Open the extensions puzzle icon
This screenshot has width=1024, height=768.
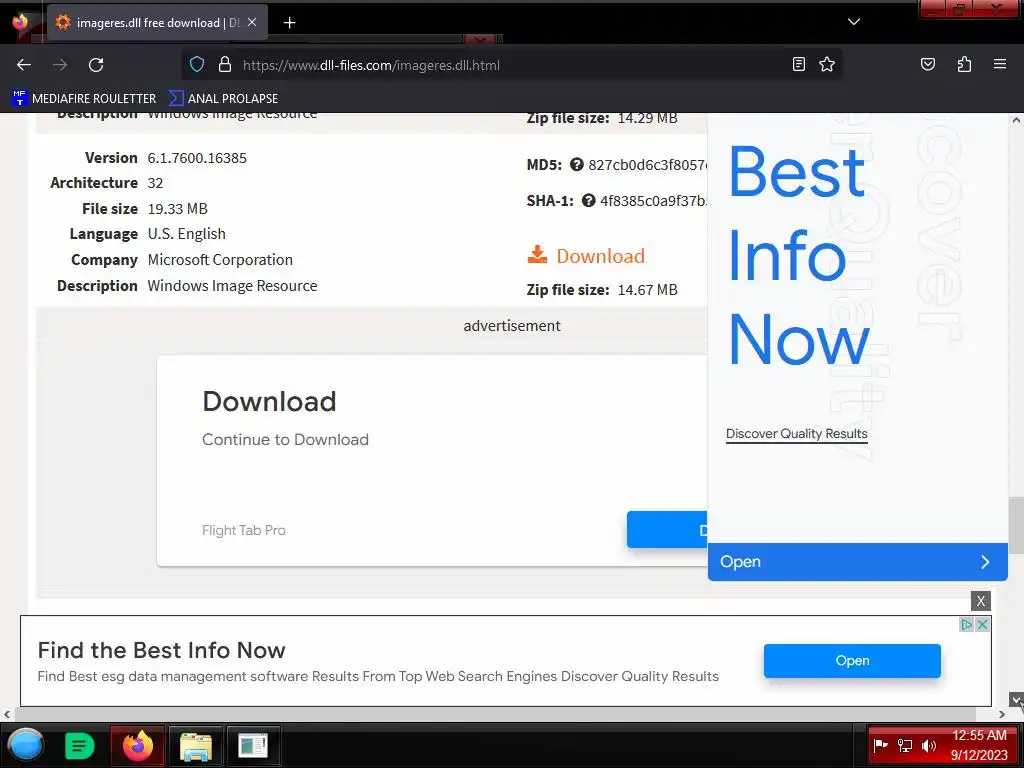[964, 64]
